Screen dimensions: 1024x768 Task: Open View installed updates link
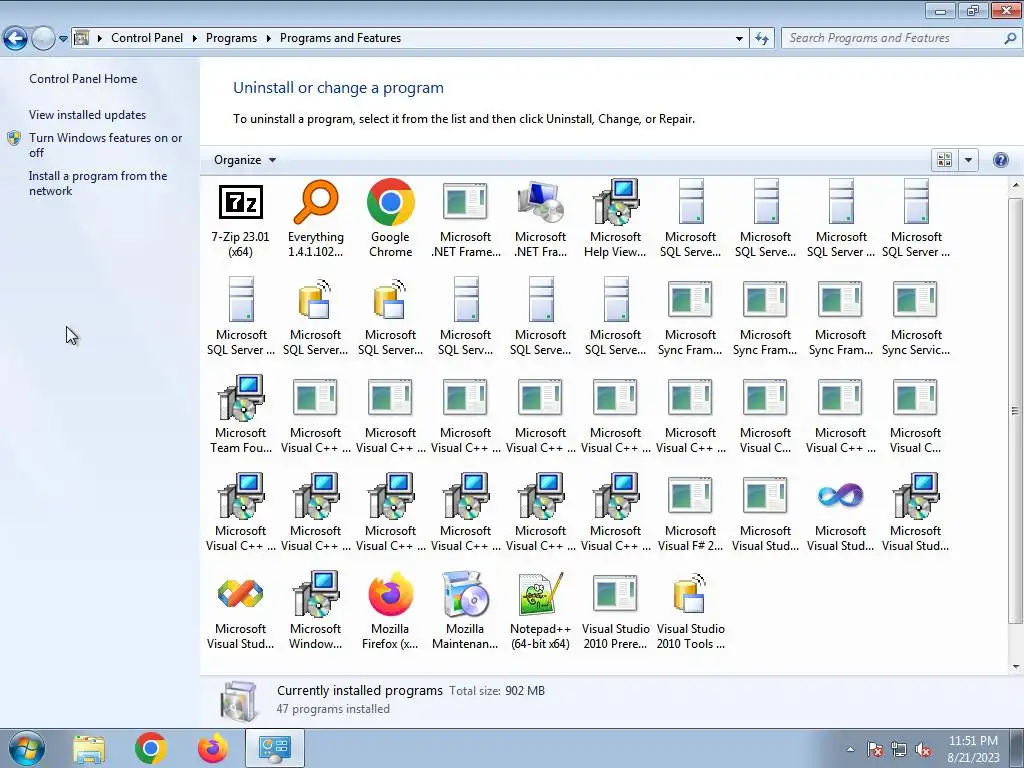[88, 115]
